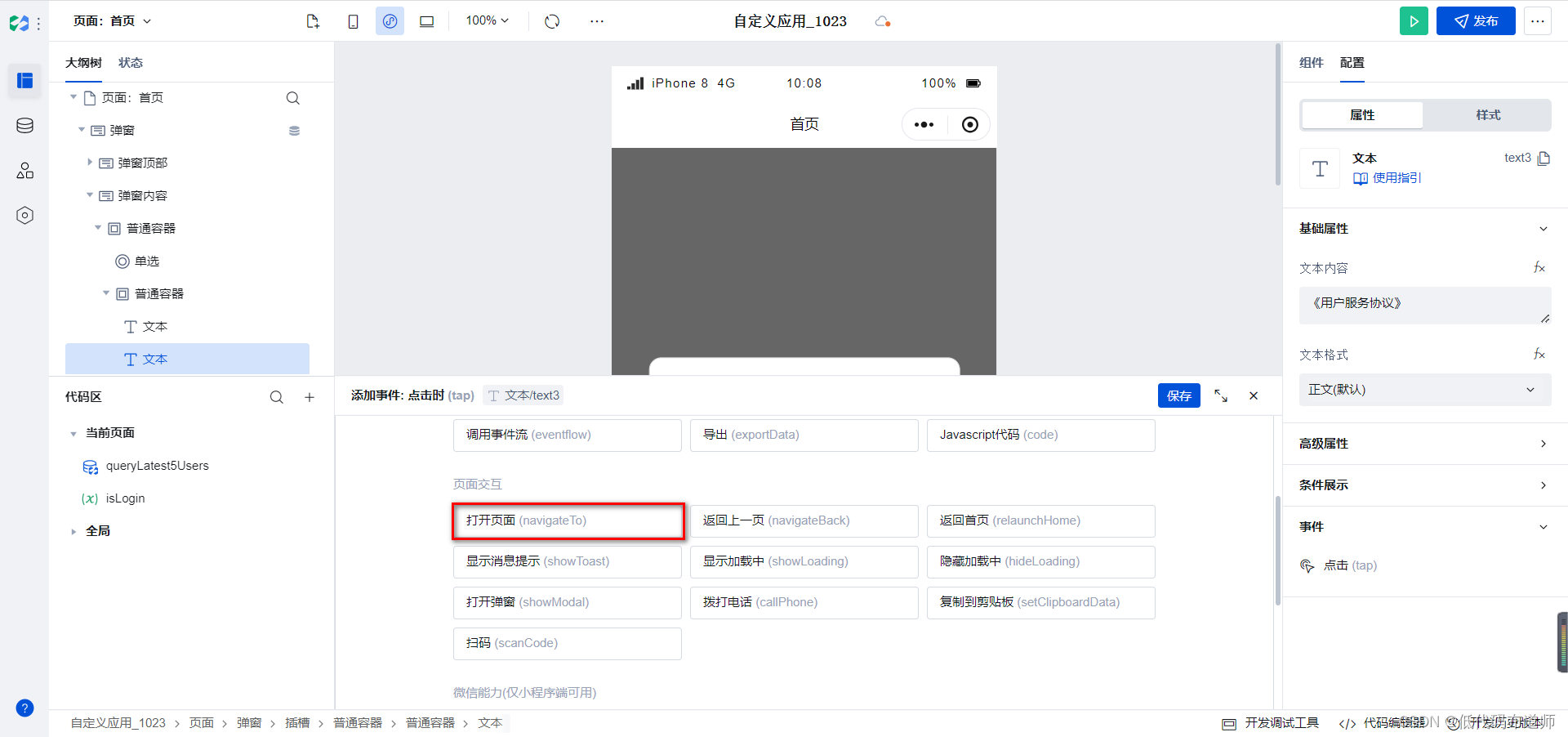Click the fx icon beside 文本格式
The image size is (1568, 737).
1539,354
